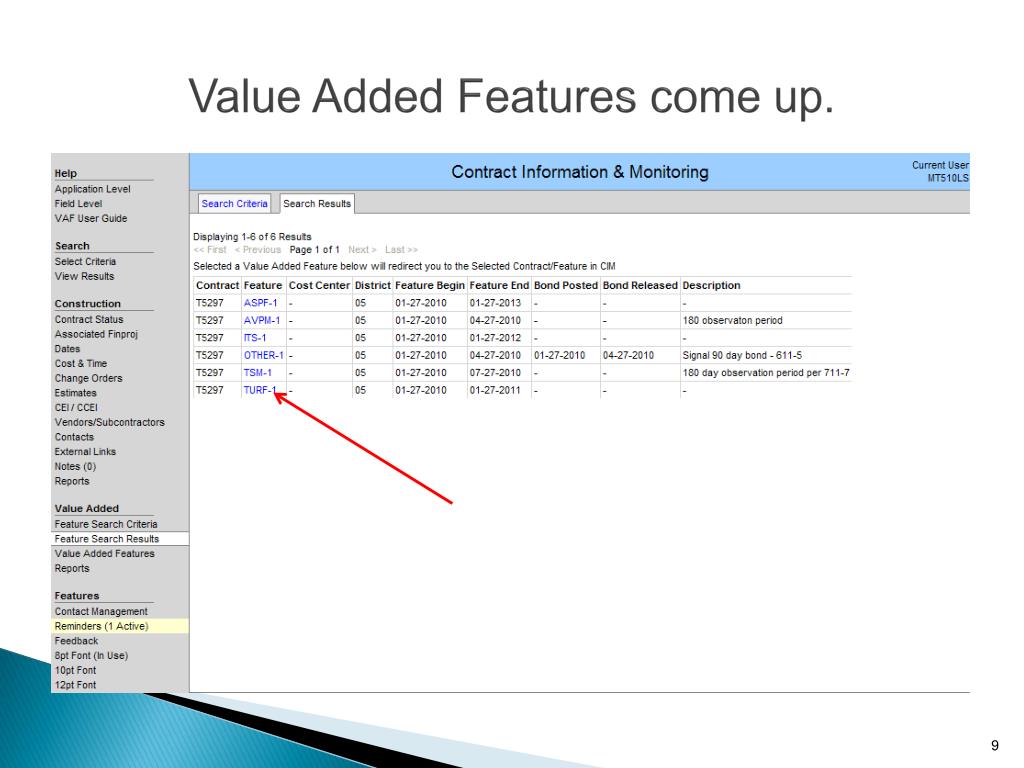
Task: Open Reminders (1 Active)
Action: click(x=120, y=626)
